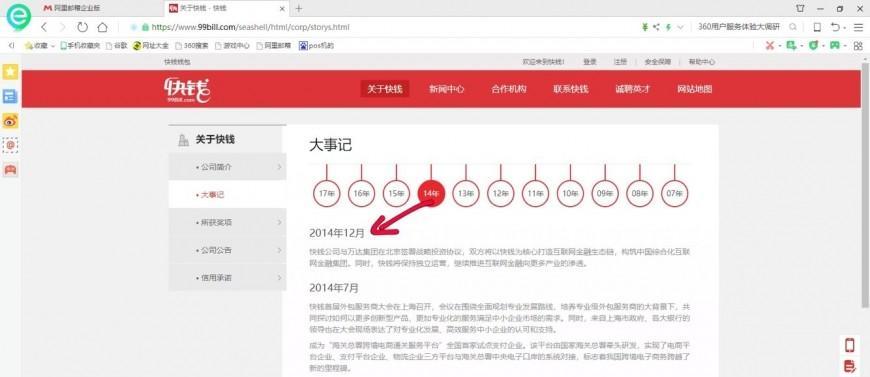Expand the 收藏 favorites dropdown arrow
This screenshot has height=377, width=870.
coord(53,46)
